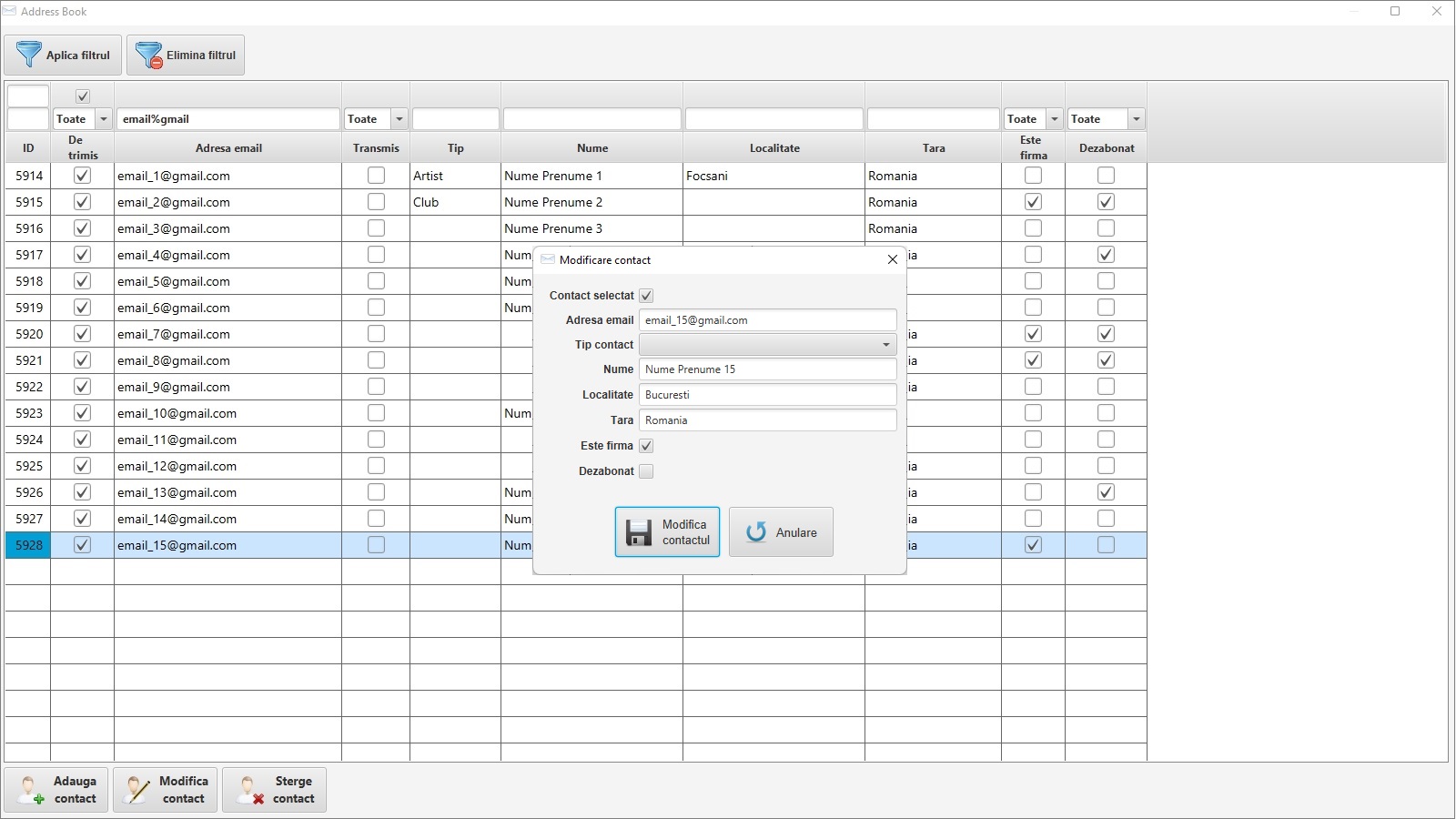Uncheck Este firma in the dialog

point(646,446)
